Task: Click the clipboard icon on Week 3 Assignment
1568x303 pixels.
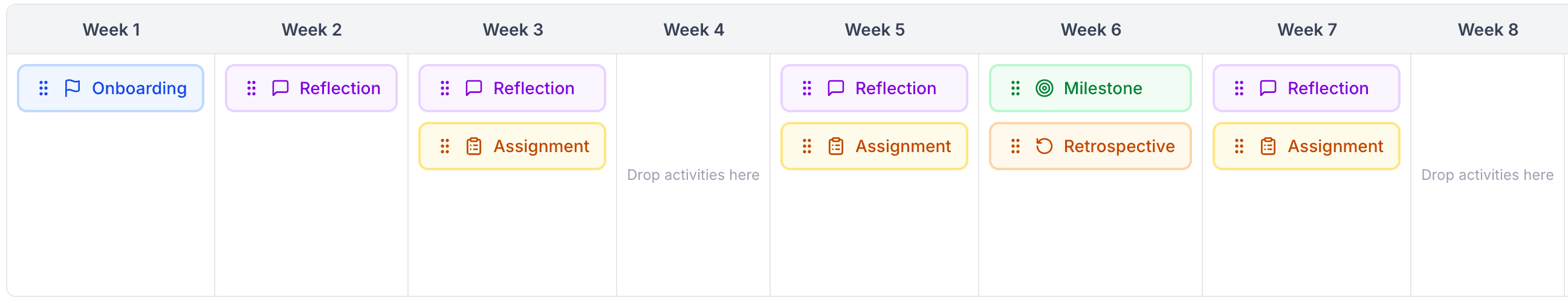Action: click(x=473, y=146)
